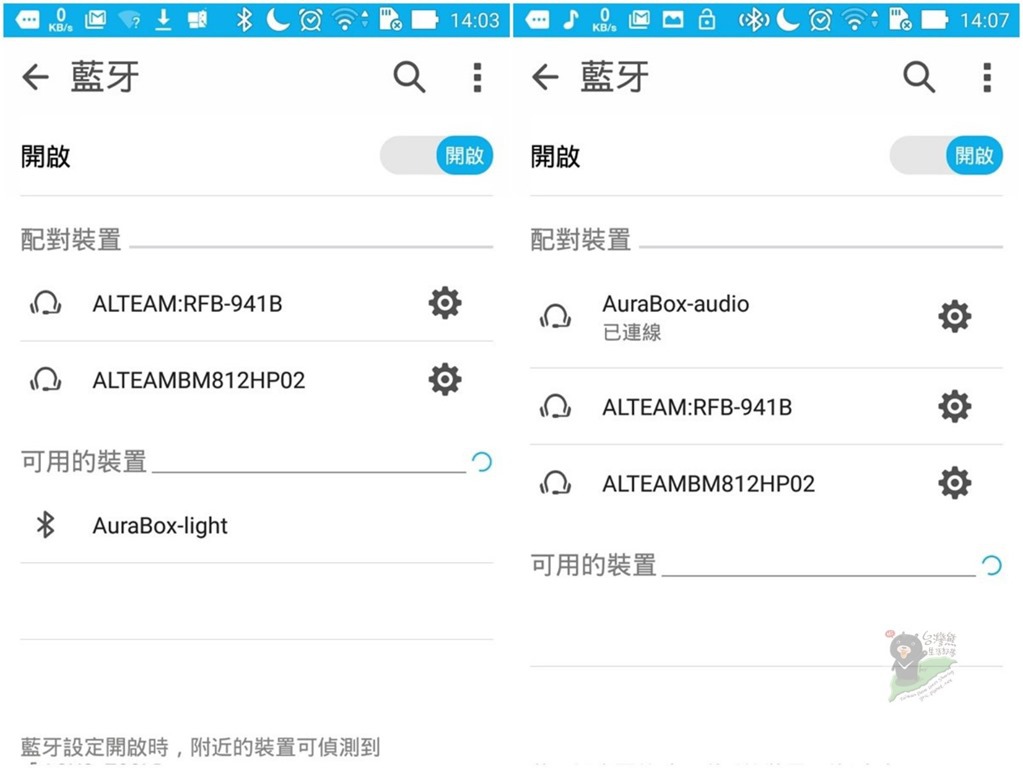Select ALTEAMBM812HP02 device in left screen
Screen dimensions: 1023x768
coord(256,380)
